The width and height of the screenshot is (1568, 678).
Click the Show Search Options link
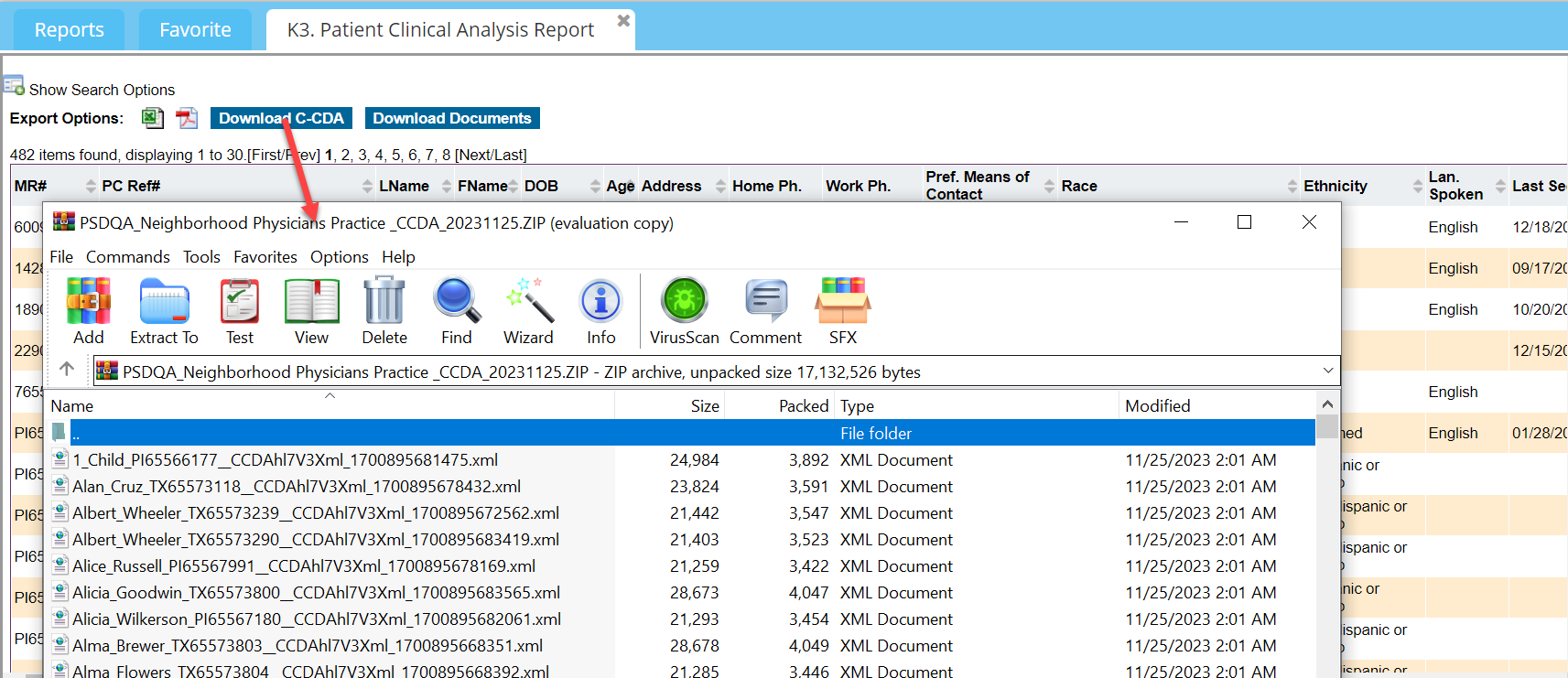pos(102,90)
